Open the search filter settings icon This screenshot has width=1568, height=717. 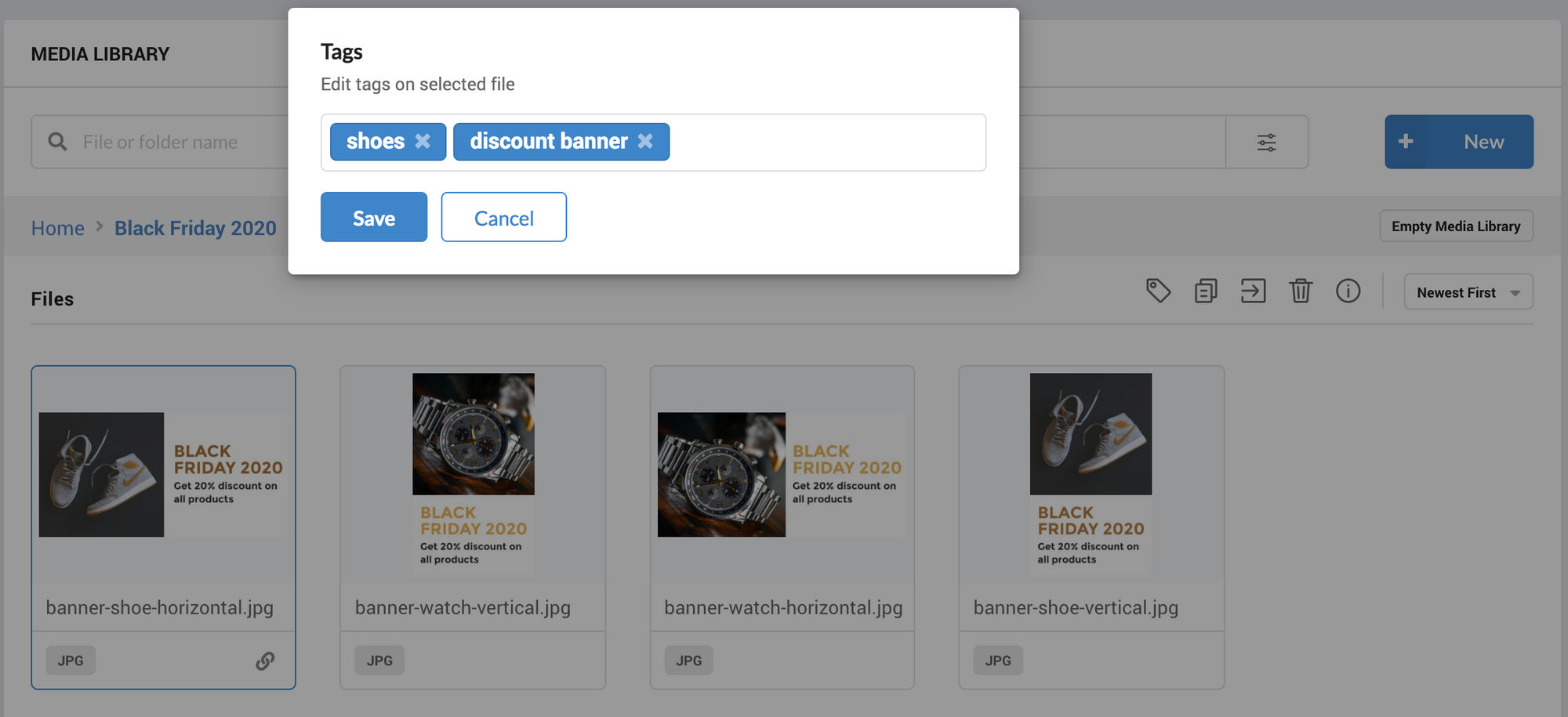[x=1267, y=142]
